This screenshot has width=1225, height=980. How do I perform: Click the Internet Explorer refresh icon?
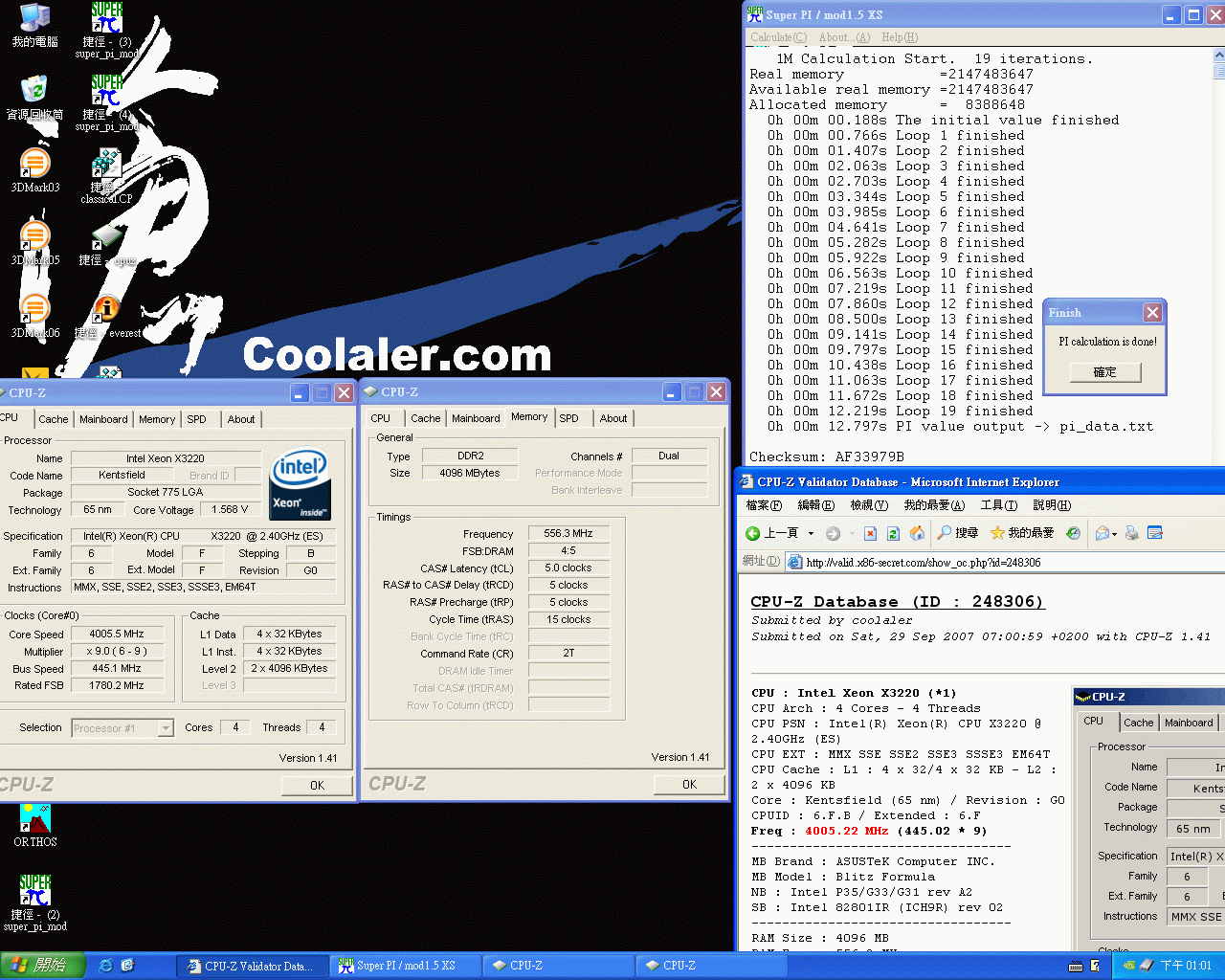point(893,533)
